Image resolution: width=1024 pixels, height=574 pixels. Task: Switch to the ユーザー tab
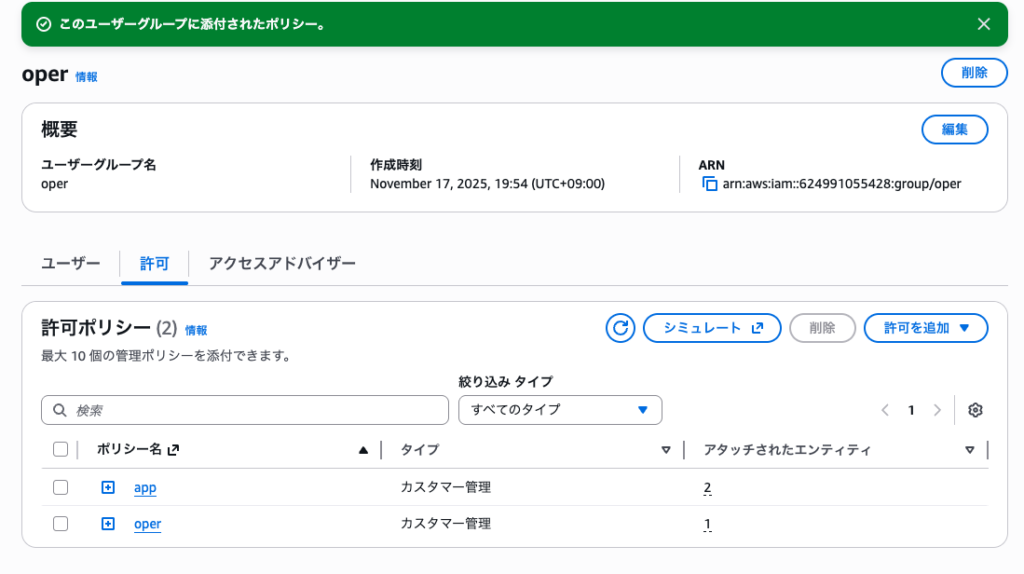pyautogui.click(x=71, y=264)
